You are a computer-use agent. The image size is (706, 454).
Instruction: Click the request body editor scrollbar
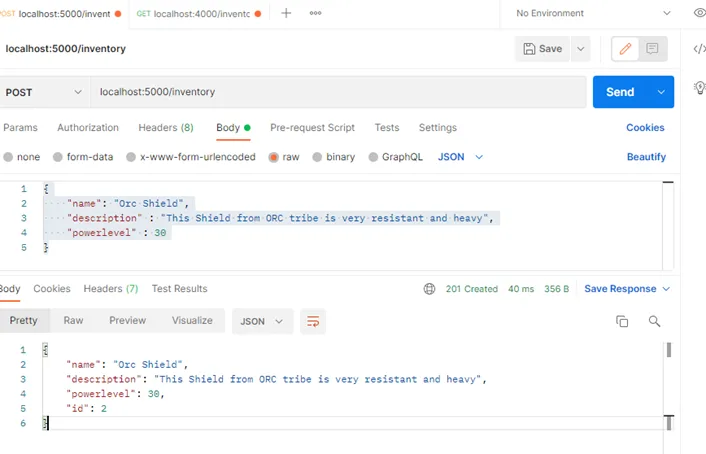pos(668,225)
